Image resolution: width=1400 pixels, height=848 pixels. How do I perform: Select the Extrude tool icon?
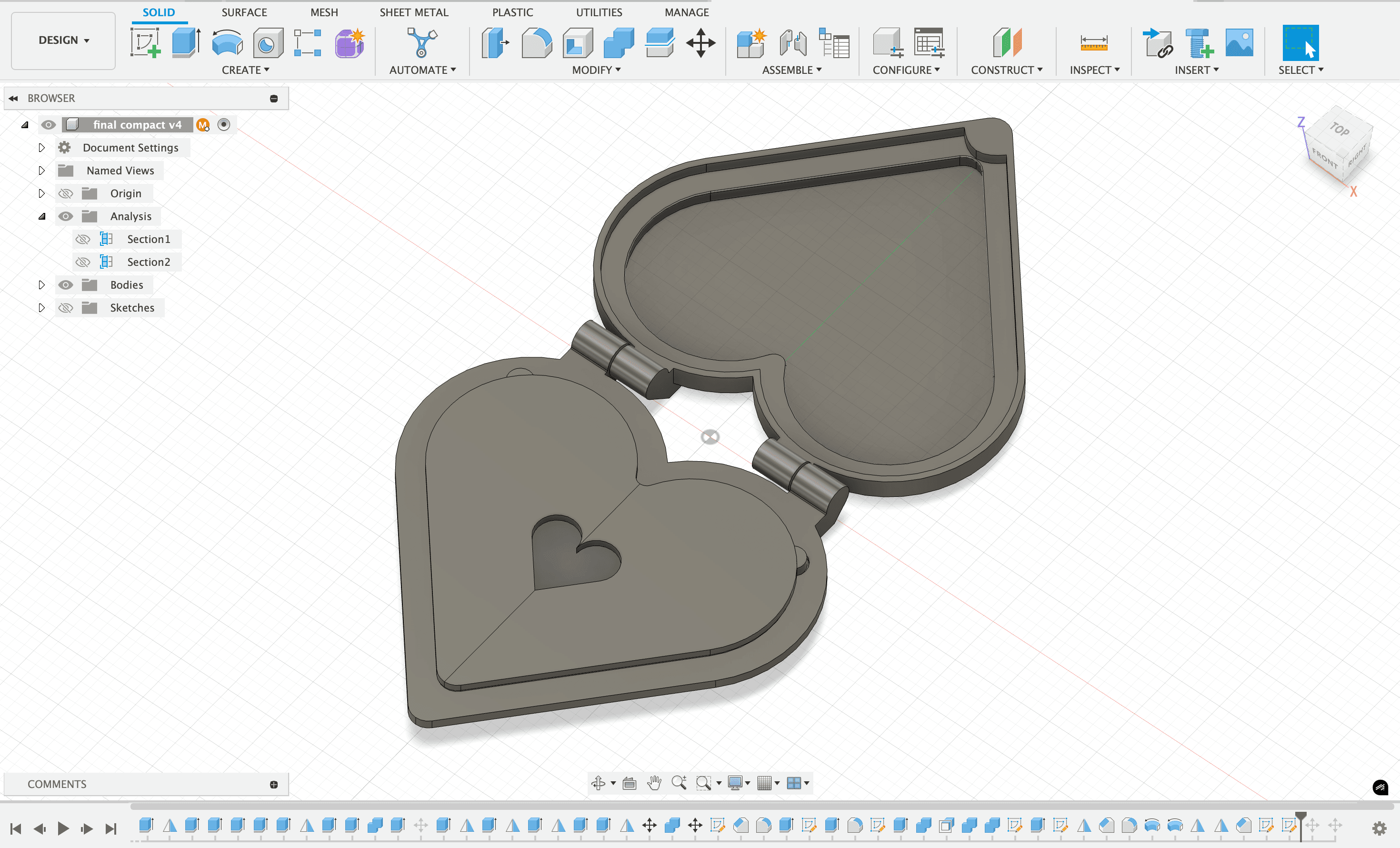186,43
